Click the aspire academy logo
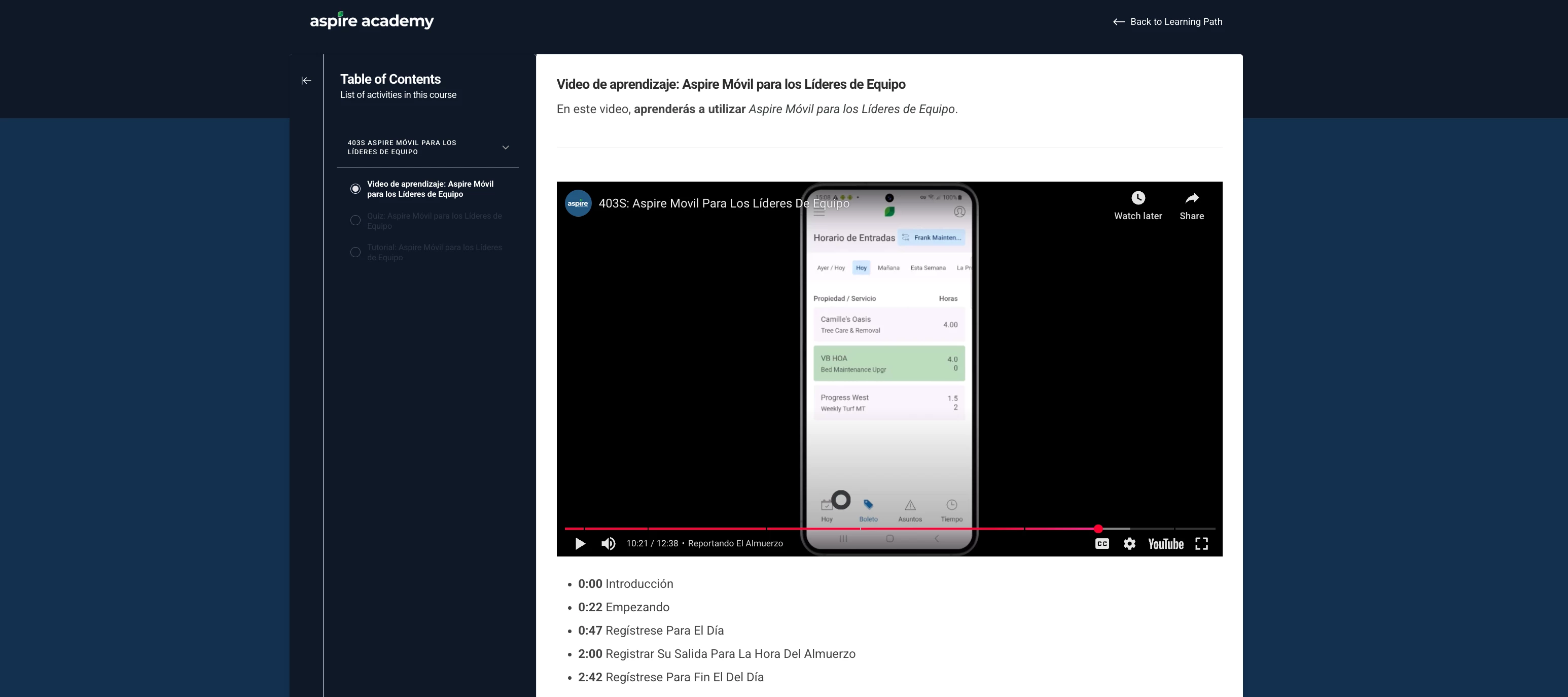Image resolution: width=1568 pixels, height=697 pixels. (x=371, y=21)
